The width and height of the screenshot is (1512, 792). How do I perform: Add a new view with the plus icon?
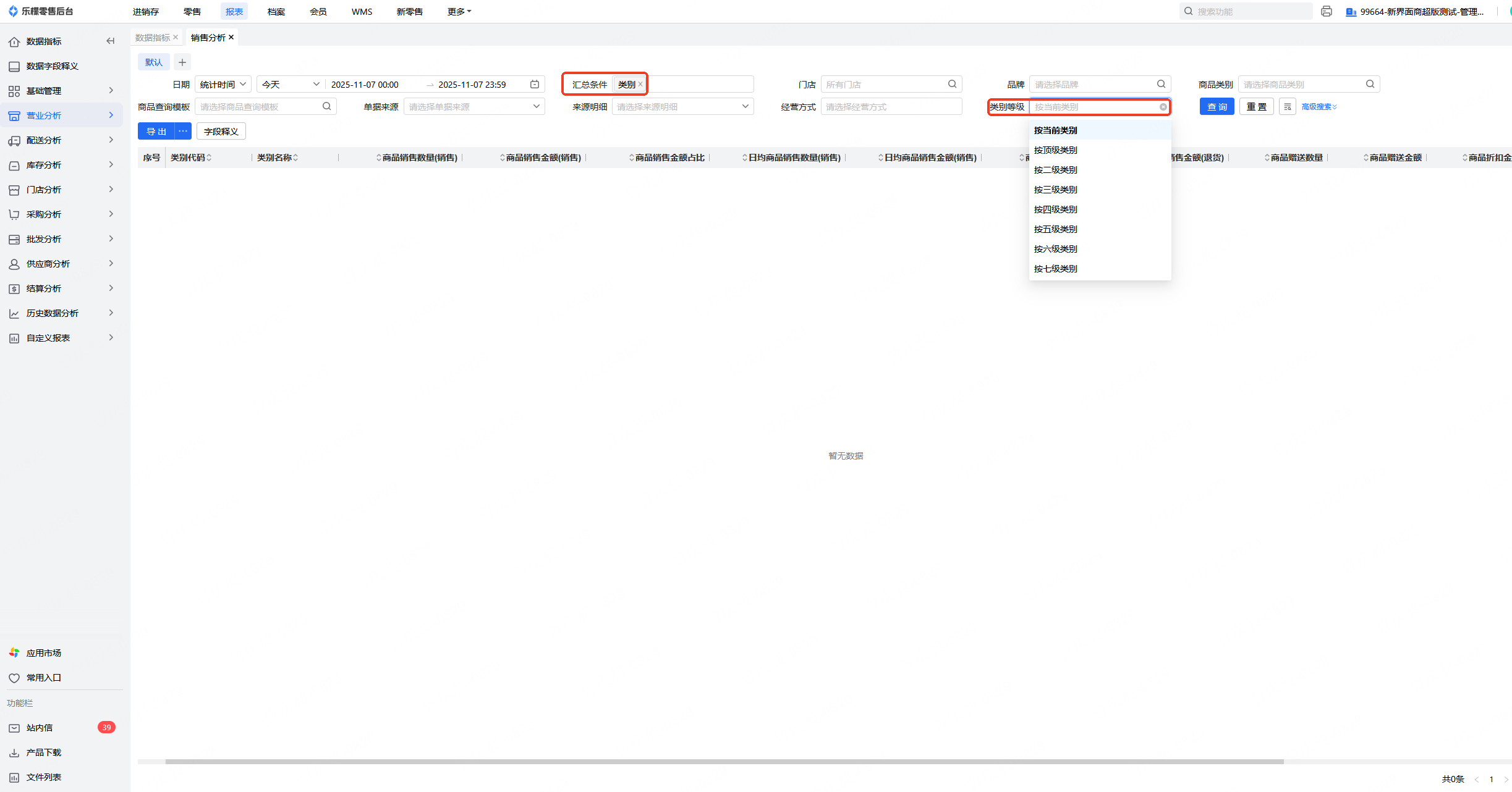182,62
